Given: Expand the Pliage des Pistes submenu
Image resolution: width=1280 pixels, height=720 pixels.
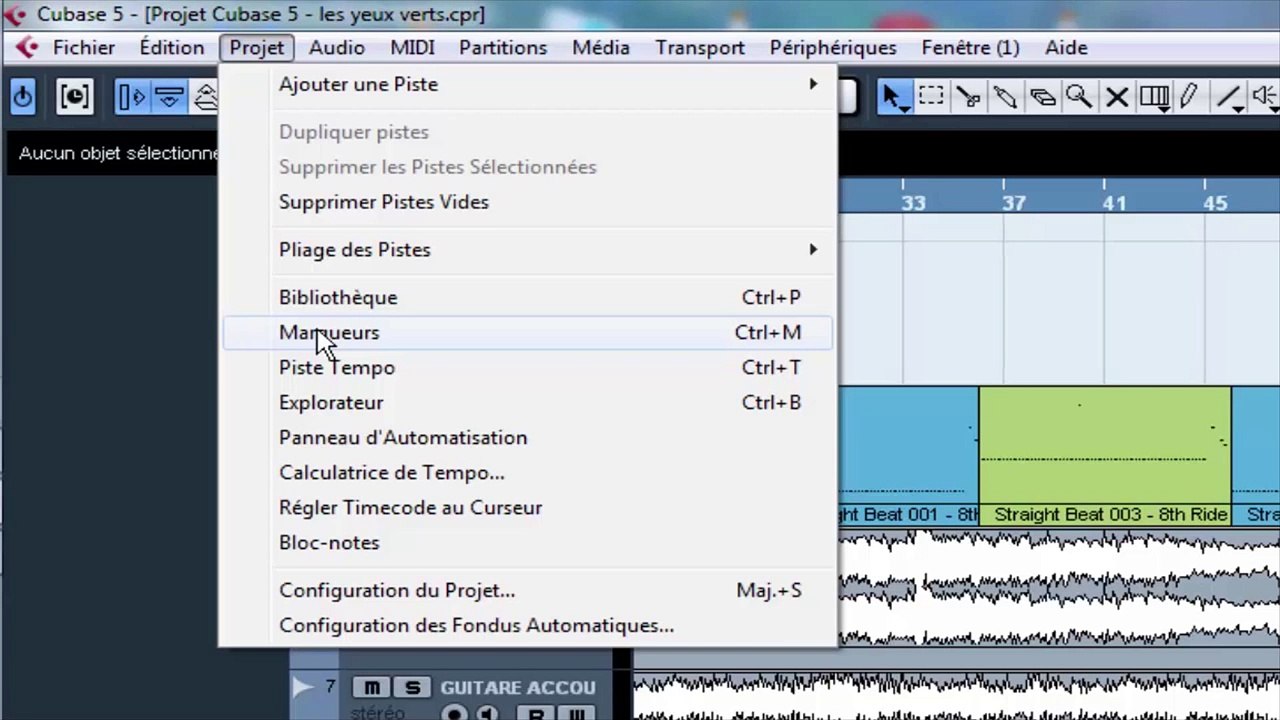Looking at the screenshot, I should point(527,250).
